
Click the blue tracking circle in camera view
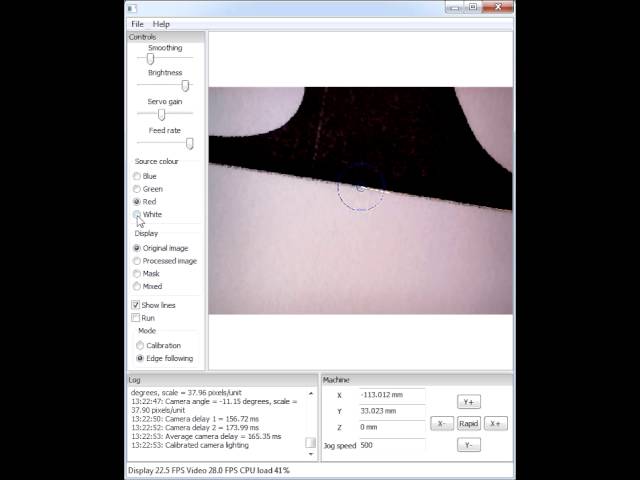coord(360,188)
